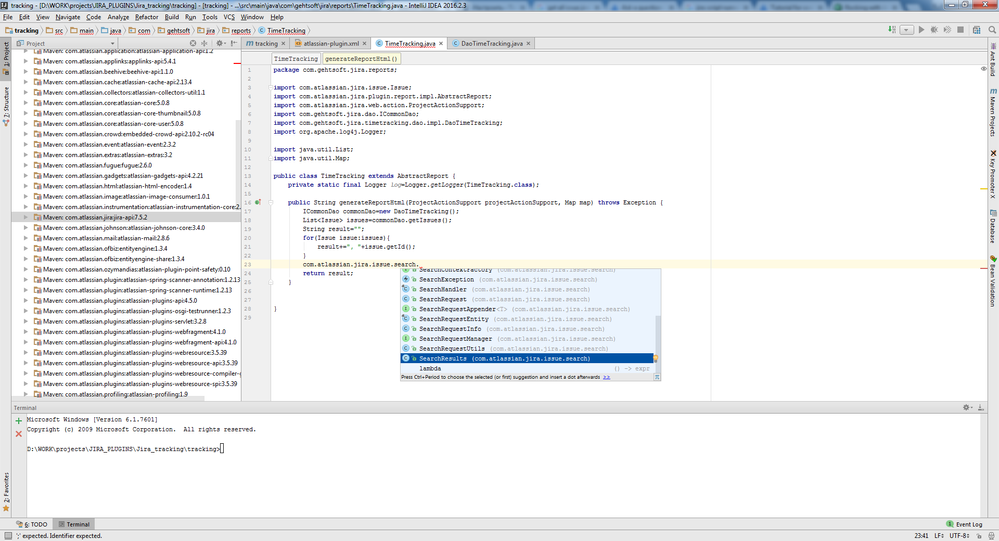Click the Collapse All icon in Project panel
This screenshot has height=541, width=999.
204,43
